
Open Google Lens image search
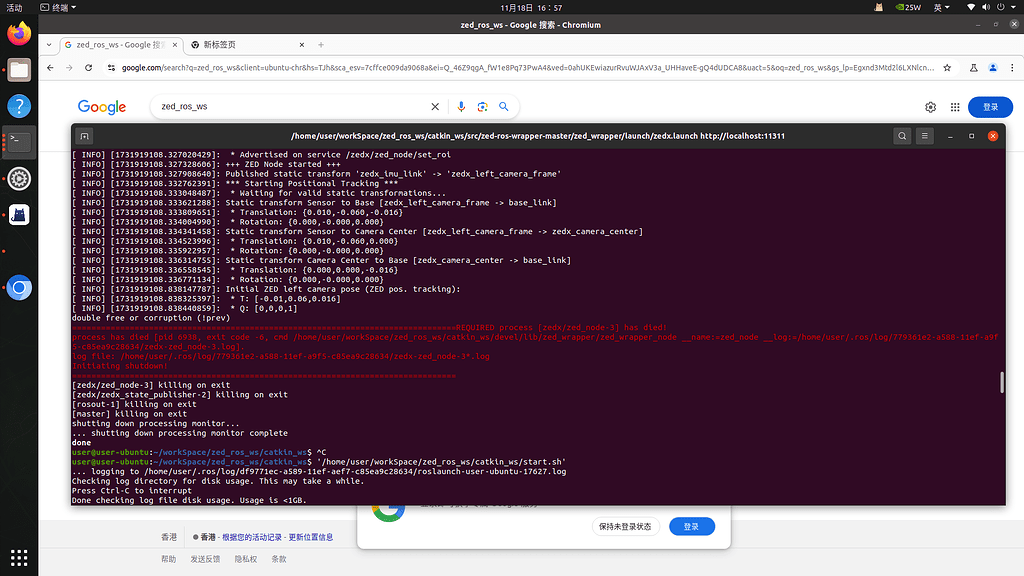482,107
